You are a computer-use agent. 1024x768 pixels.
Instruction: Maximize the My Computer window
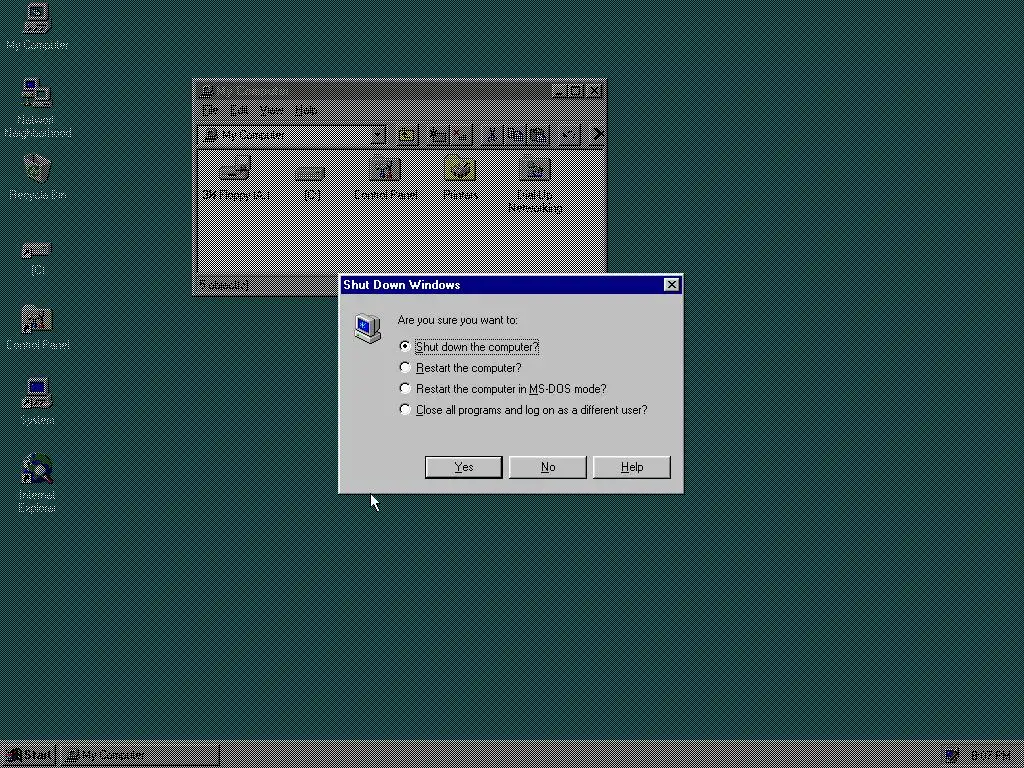coord(575,91)
